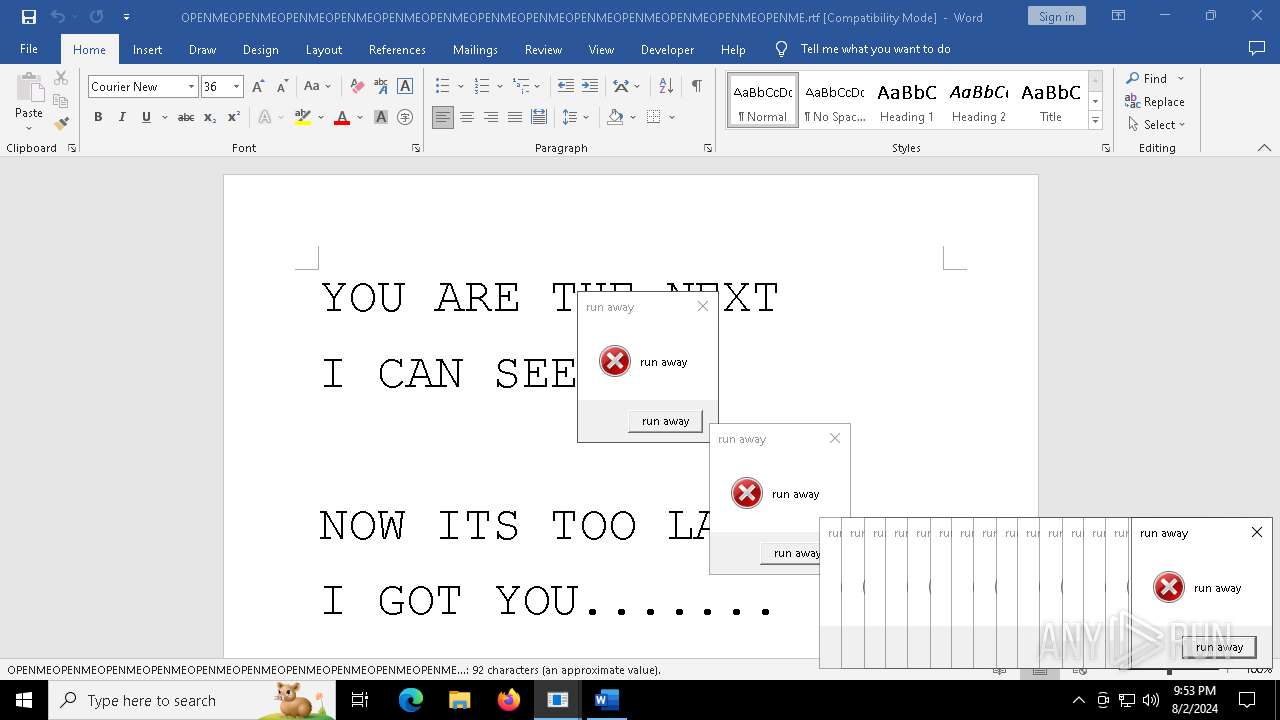
Task: Switch to the Insert tab
Action: [x=147, y=49]
